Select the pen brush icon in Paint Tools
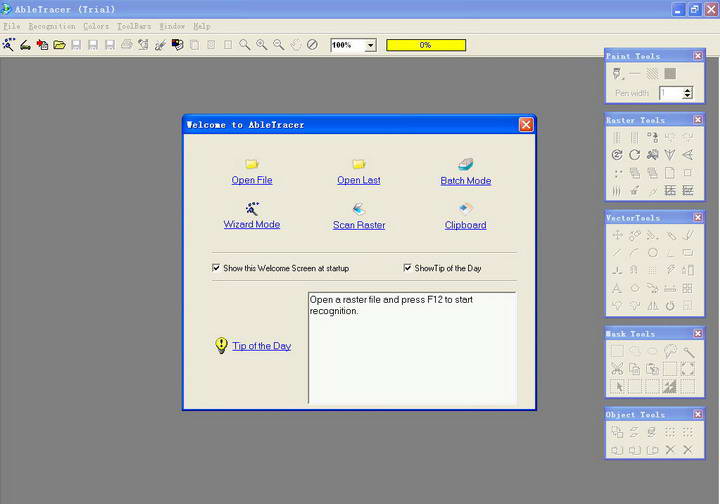This screenshot has height=504, width=720. (617, 73)
